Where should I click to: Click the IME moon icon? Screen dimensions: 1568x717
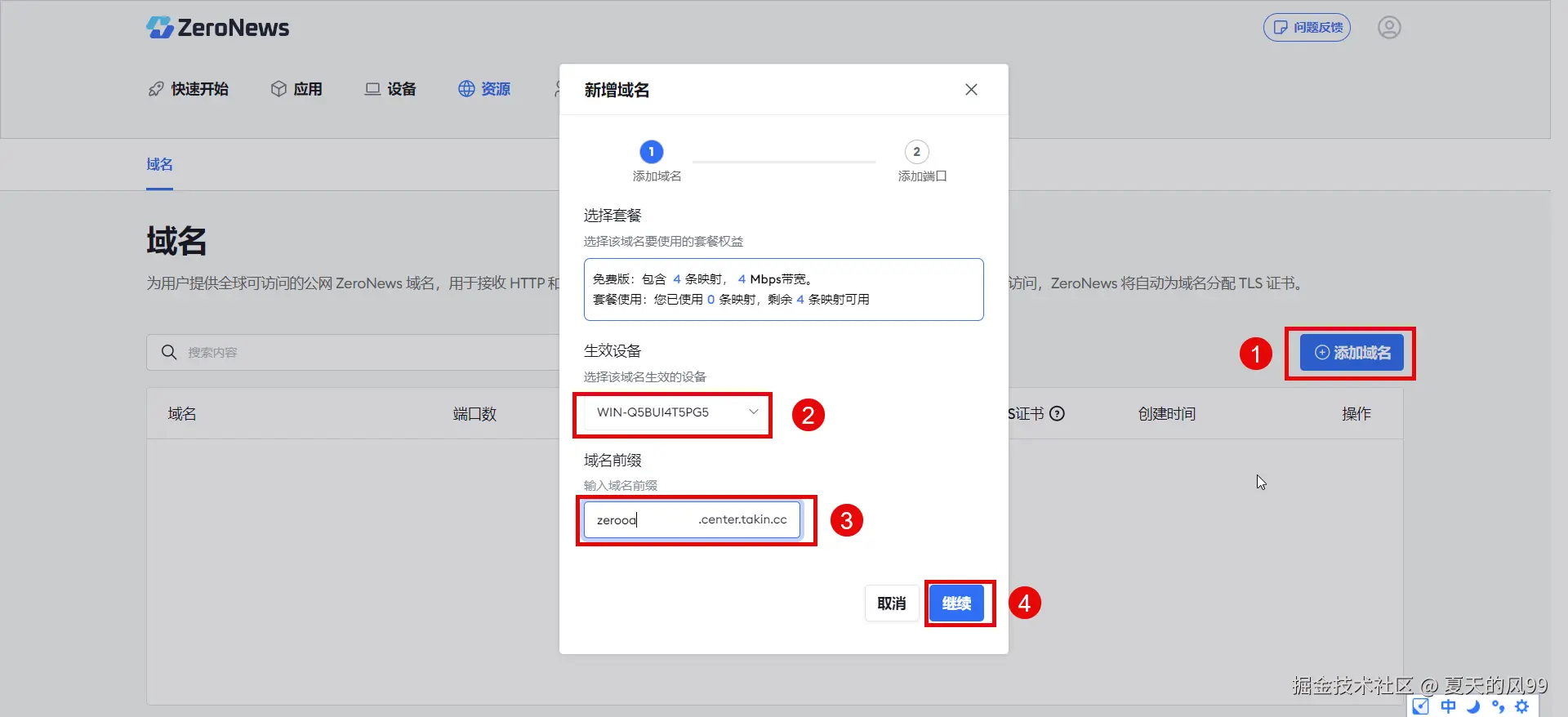point(1473,706)
